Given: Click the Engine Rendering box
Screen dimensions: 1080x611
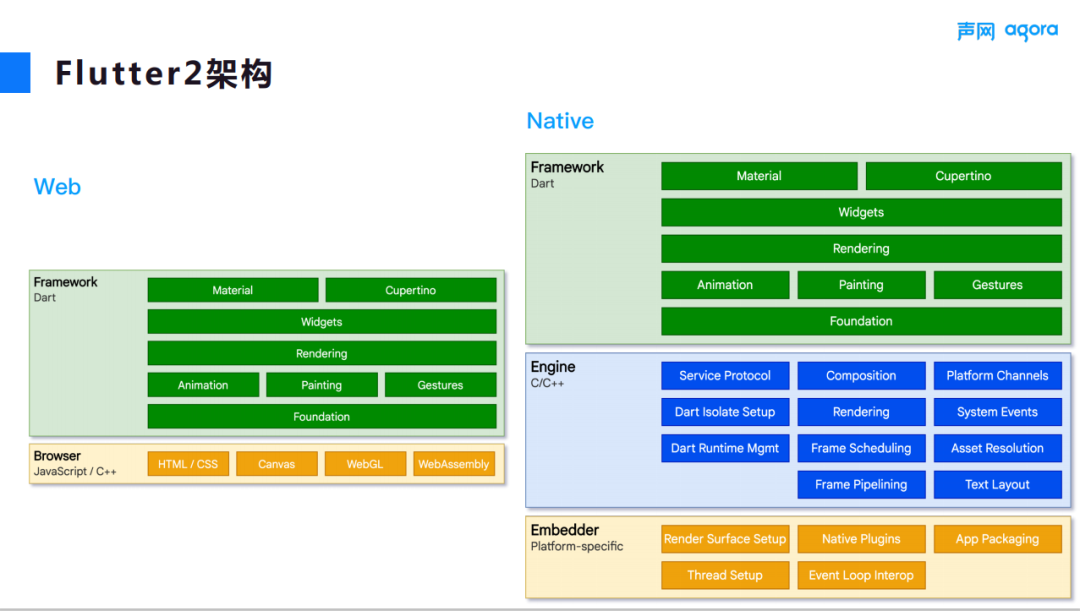Looking at the screenshot, I should pyautogui.click(x=861, y=412).
